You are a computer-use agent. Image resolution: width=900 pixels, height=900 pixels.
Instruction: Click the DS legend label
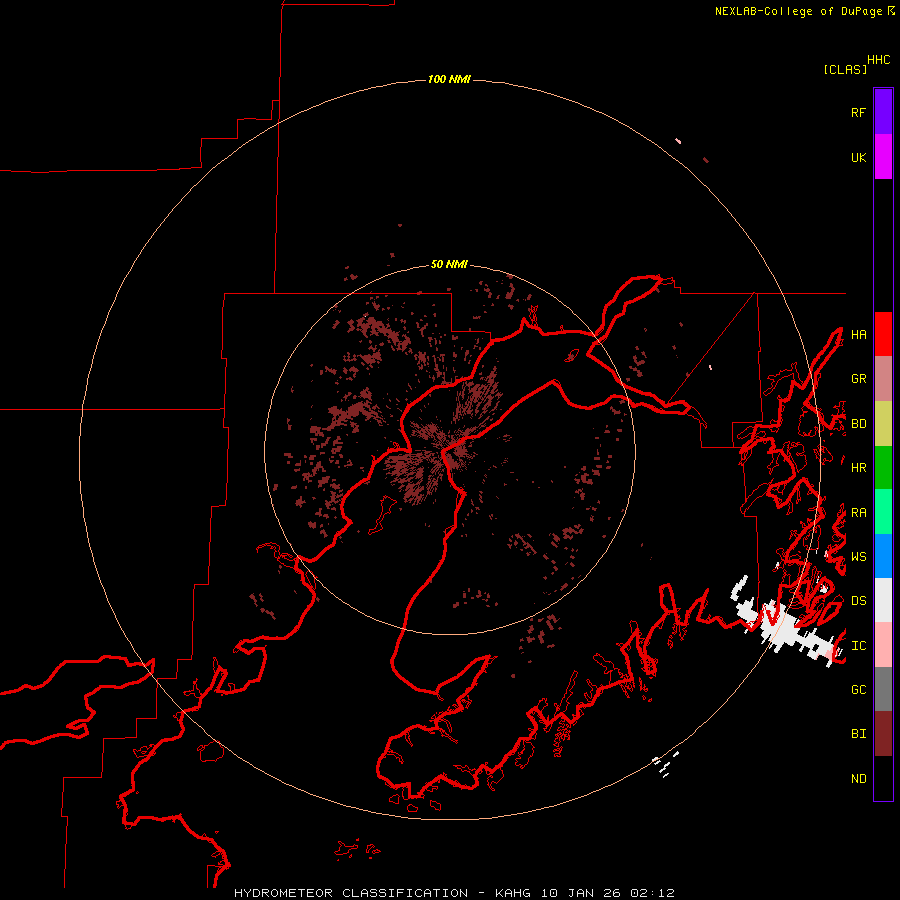(x=858, y=601)
